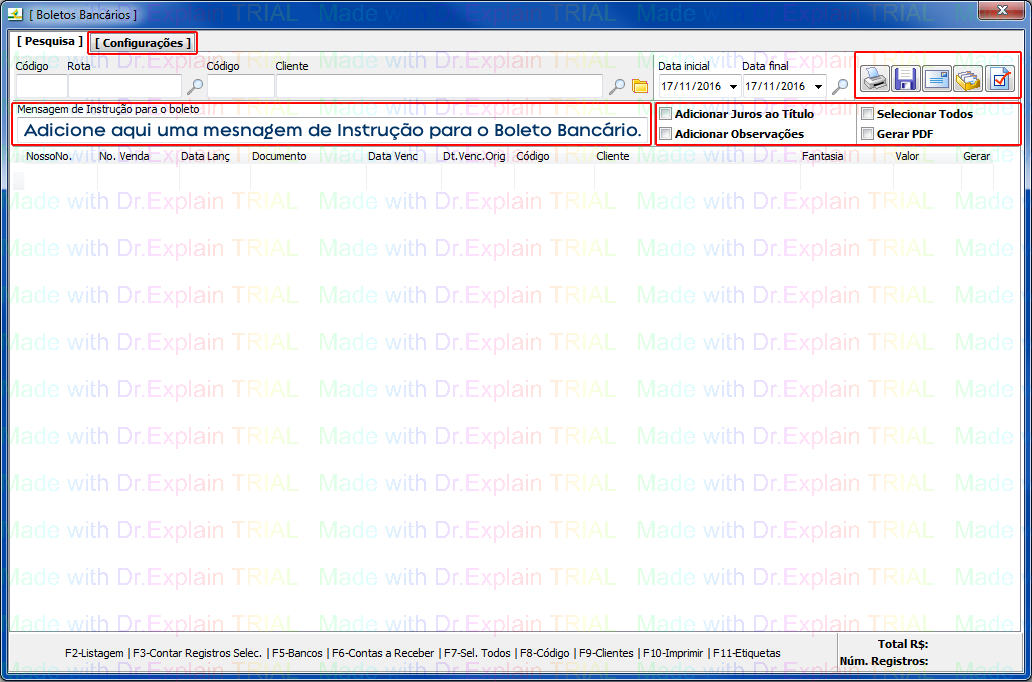The width and height of the screenshot is (1032, 682).
Task: Enable the Gerar PDF checkbox
Action: pyautogui.click(x=868, y=134)
